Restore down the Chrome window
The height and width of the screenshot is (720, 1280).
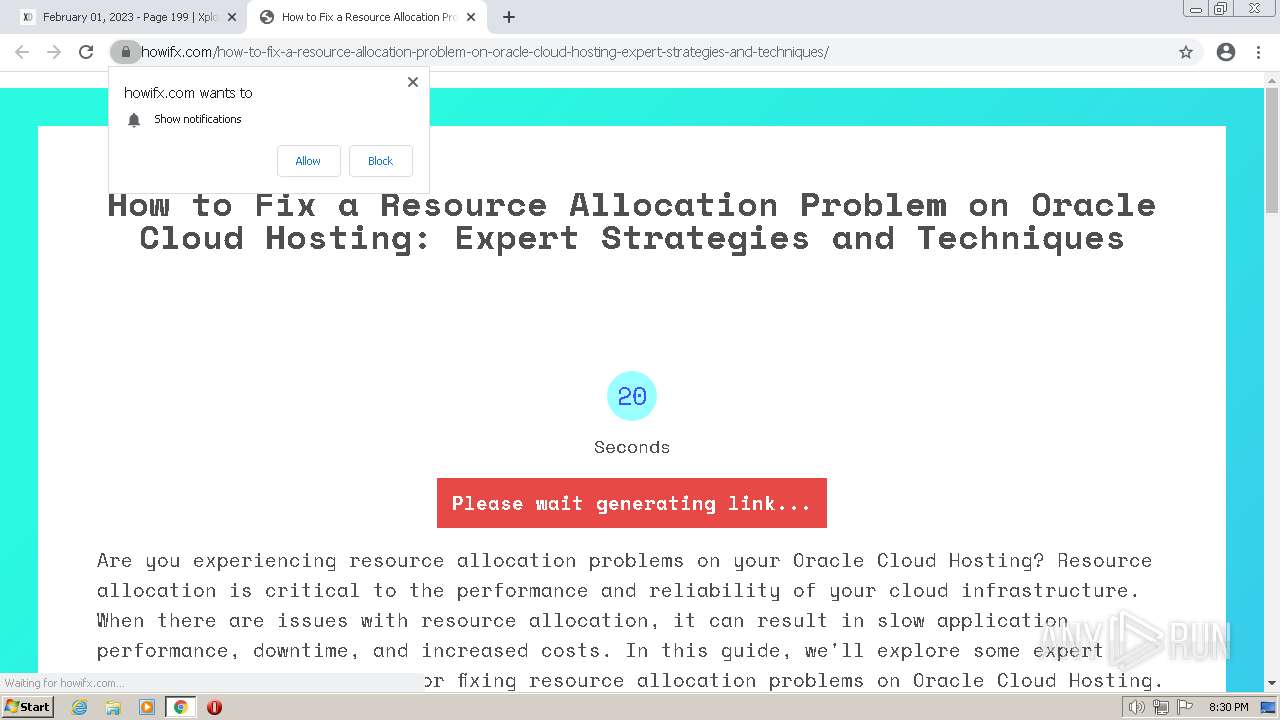point(1221,9)
